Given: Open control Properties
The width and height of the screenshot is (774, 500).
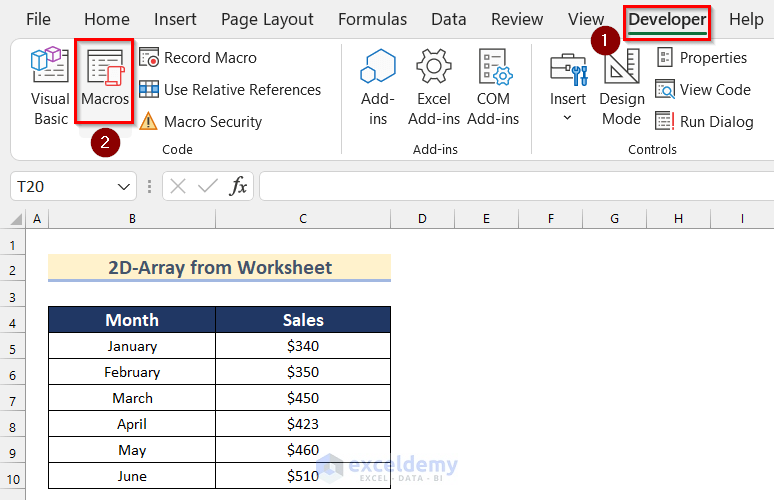Looking at the screenshot, I should tap(701, 58).
